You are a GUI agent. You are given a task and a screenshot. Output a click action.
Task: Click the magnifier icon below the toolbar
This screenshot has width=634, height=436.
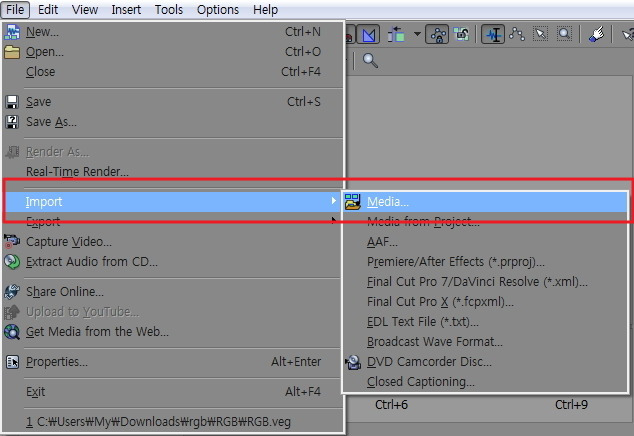click(x=370, y=61)
